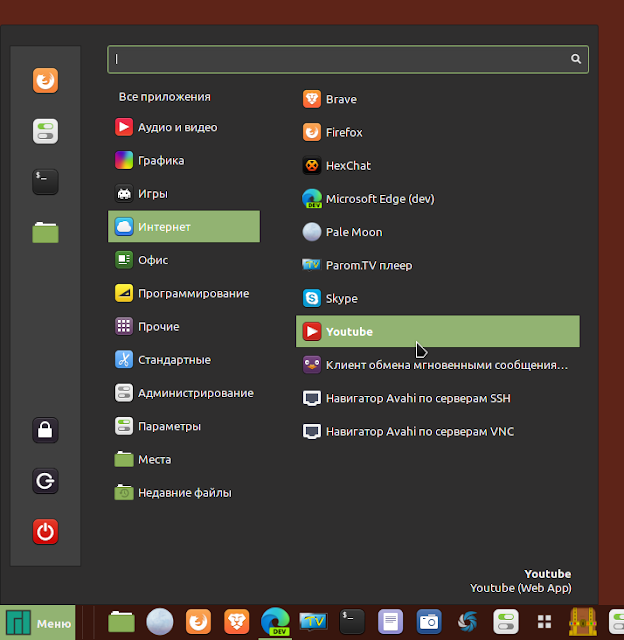Launch the Youtube web app entry
The height and width of the screenshot is (640, 624).
(437, 331)
